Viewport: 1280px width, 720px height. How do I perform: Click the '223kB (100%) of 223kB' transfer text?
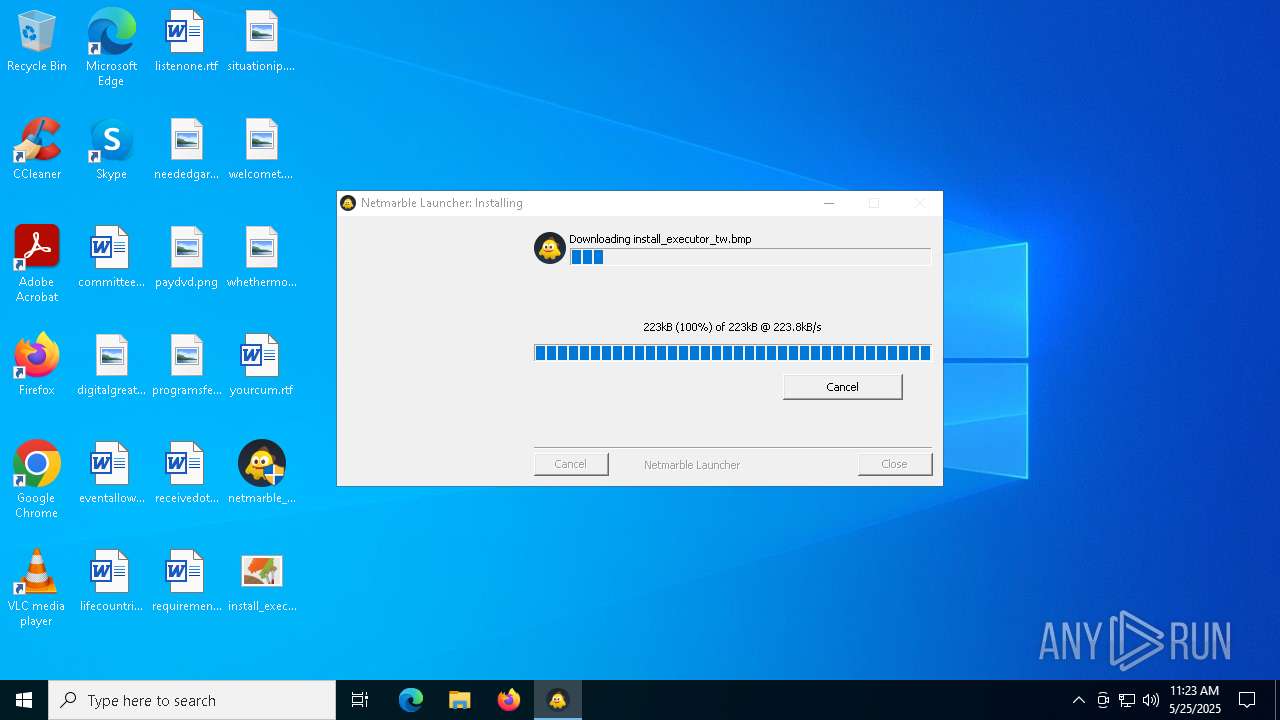tap(732, 327)
